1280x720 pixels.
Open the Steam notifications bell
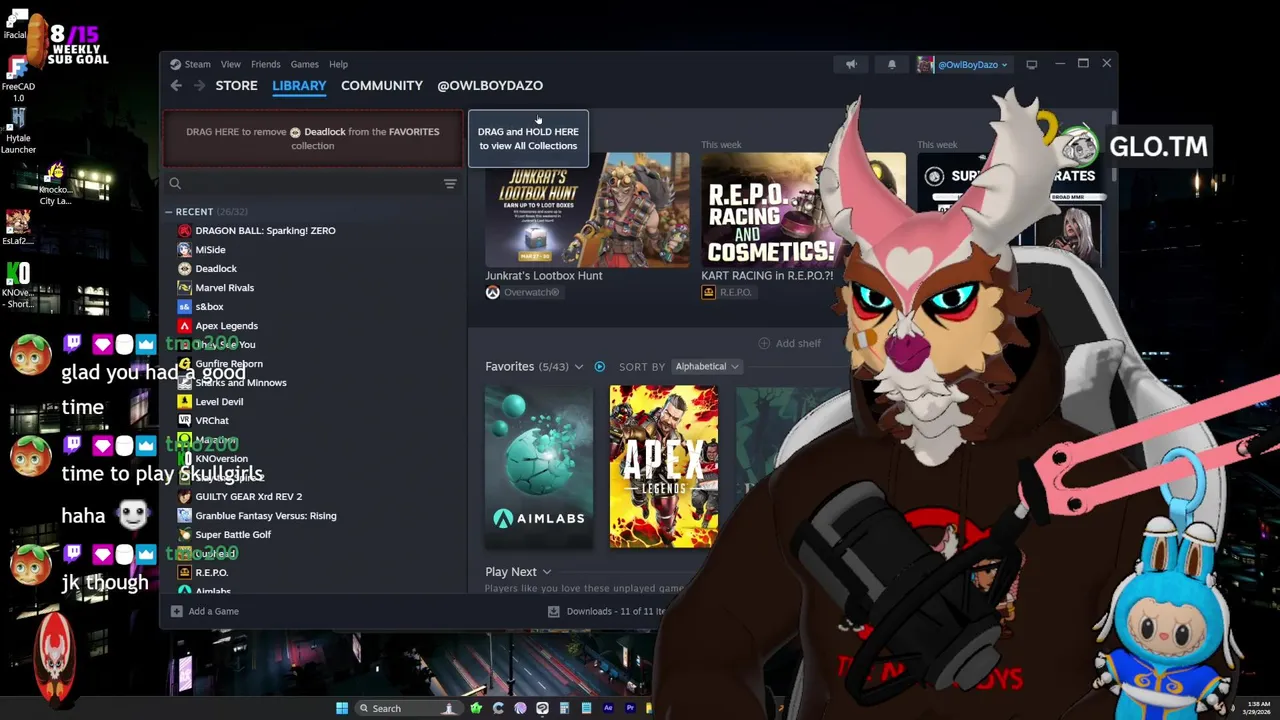tap(892, 64)
